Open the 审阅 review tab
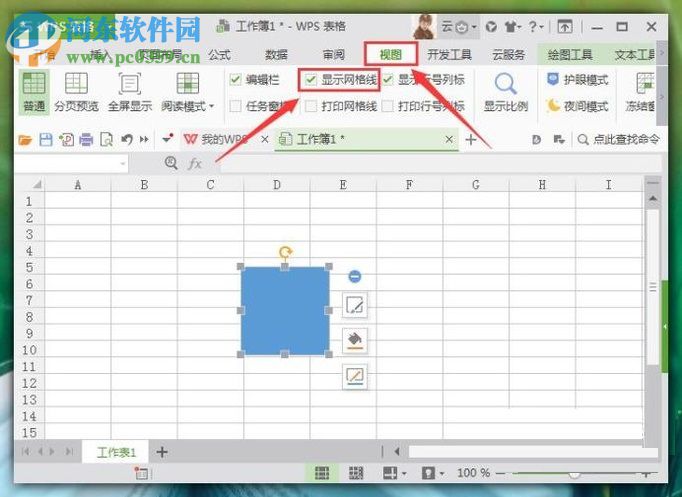The height and width of the screenshot is (497, 682). [334, 55]
